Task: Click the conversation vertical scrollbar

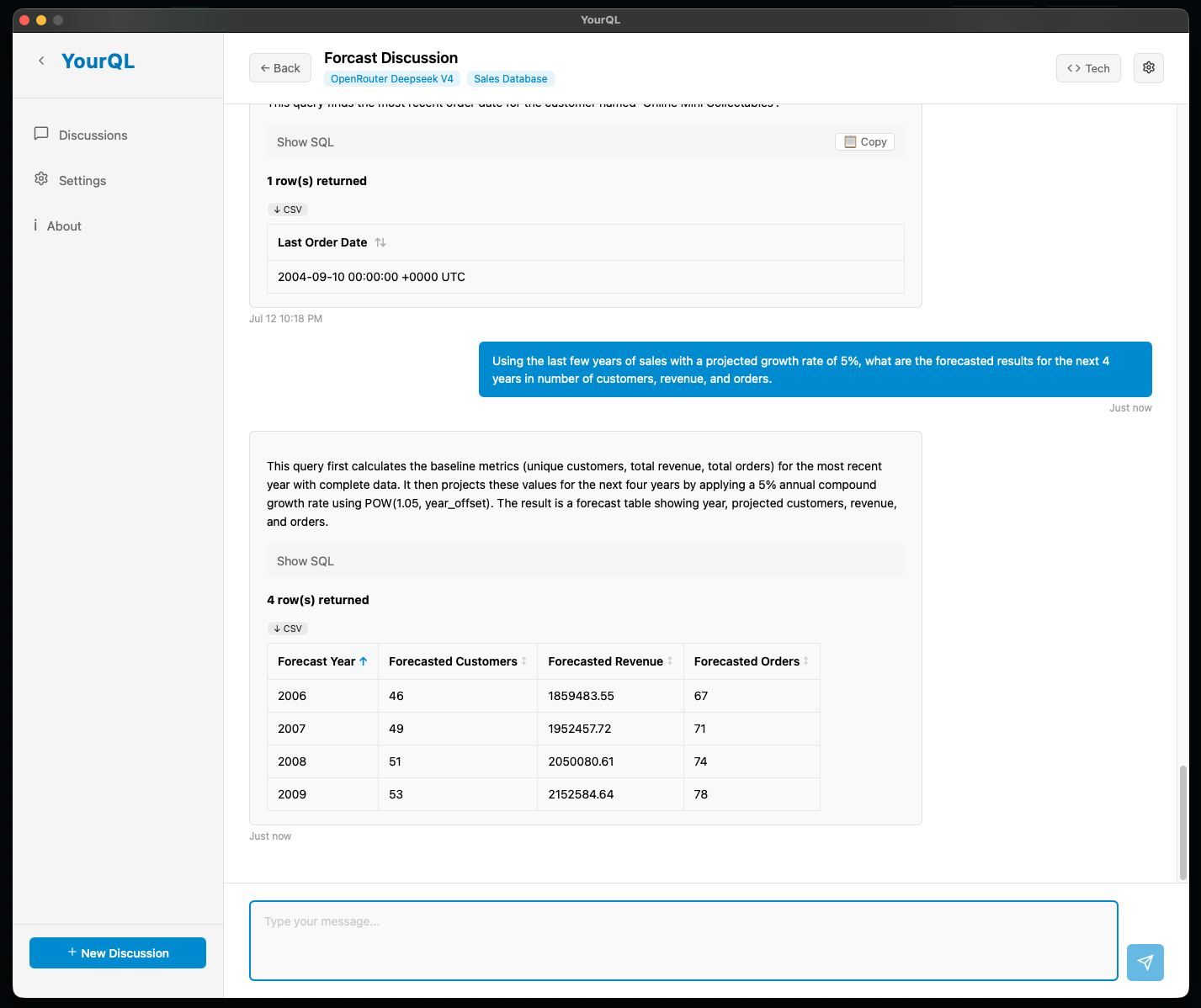Action: point(1182,822)
